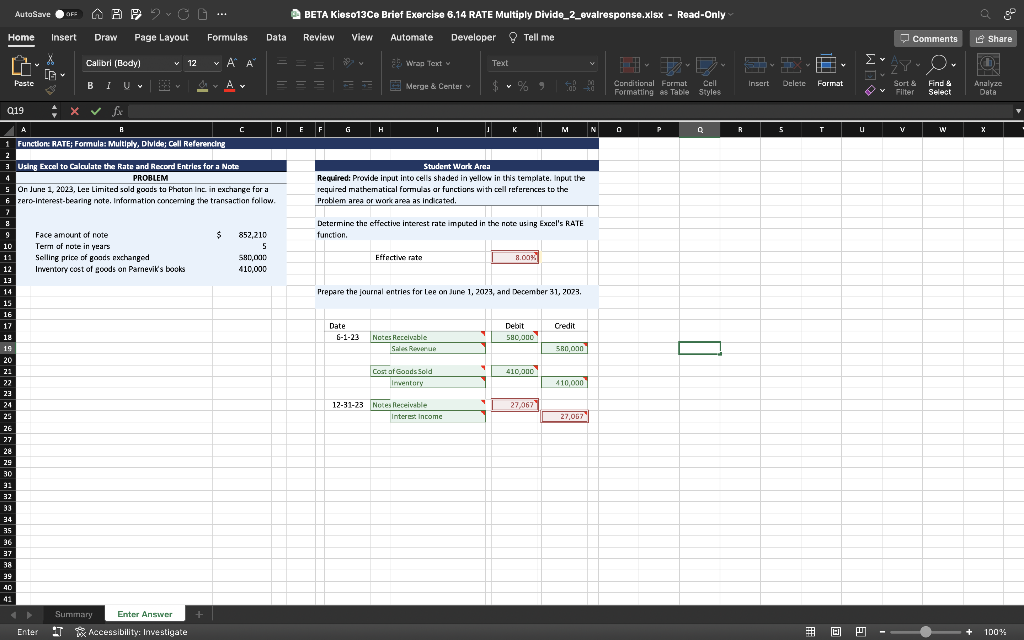The image size is (1024, 640).
Task: Click the decrease decimal icon
Action: pos(590,86)
